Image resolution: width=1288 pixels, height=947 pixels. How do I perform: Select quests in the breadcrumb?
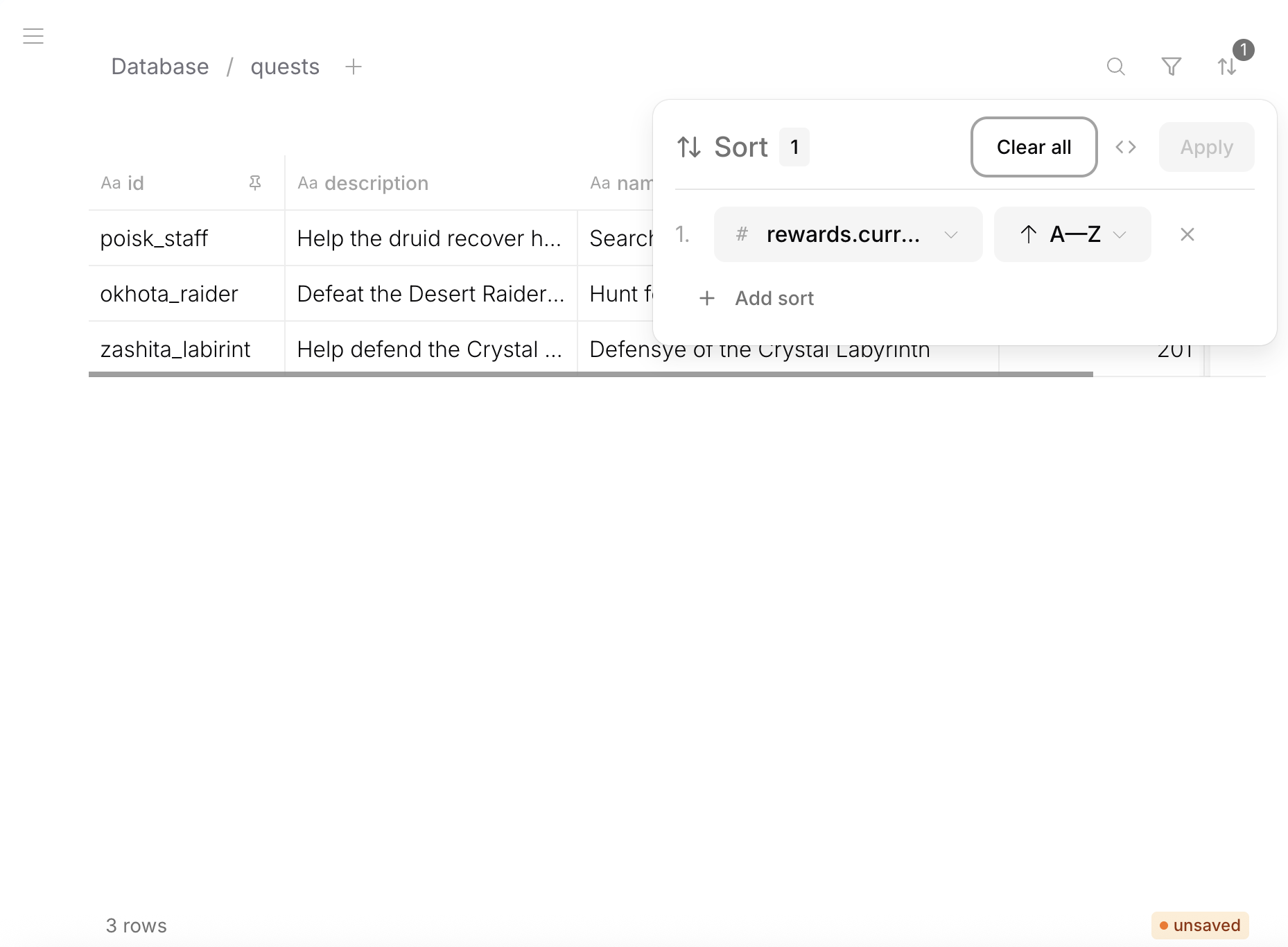284,67
